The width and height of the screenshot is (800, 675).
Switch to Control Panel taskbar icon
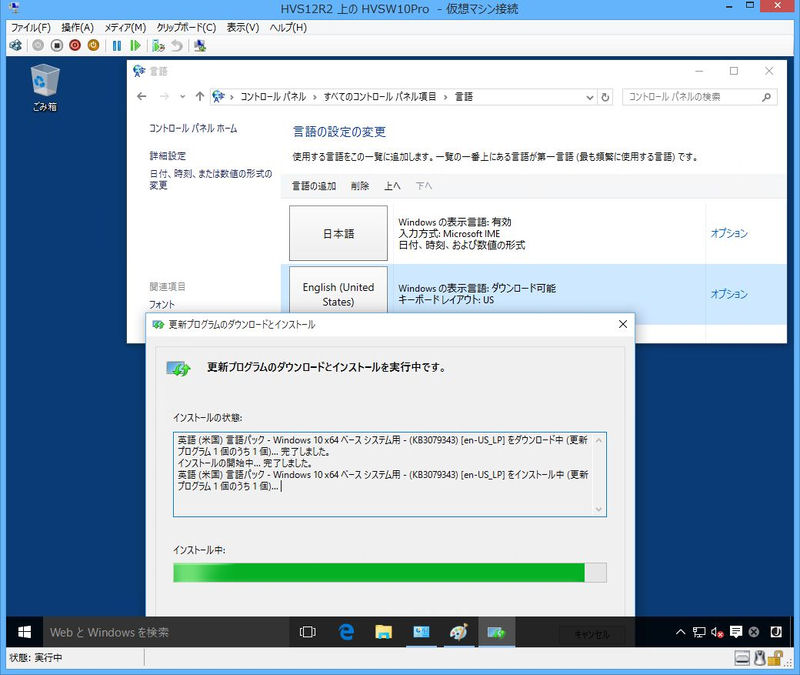tap(421, 632)
